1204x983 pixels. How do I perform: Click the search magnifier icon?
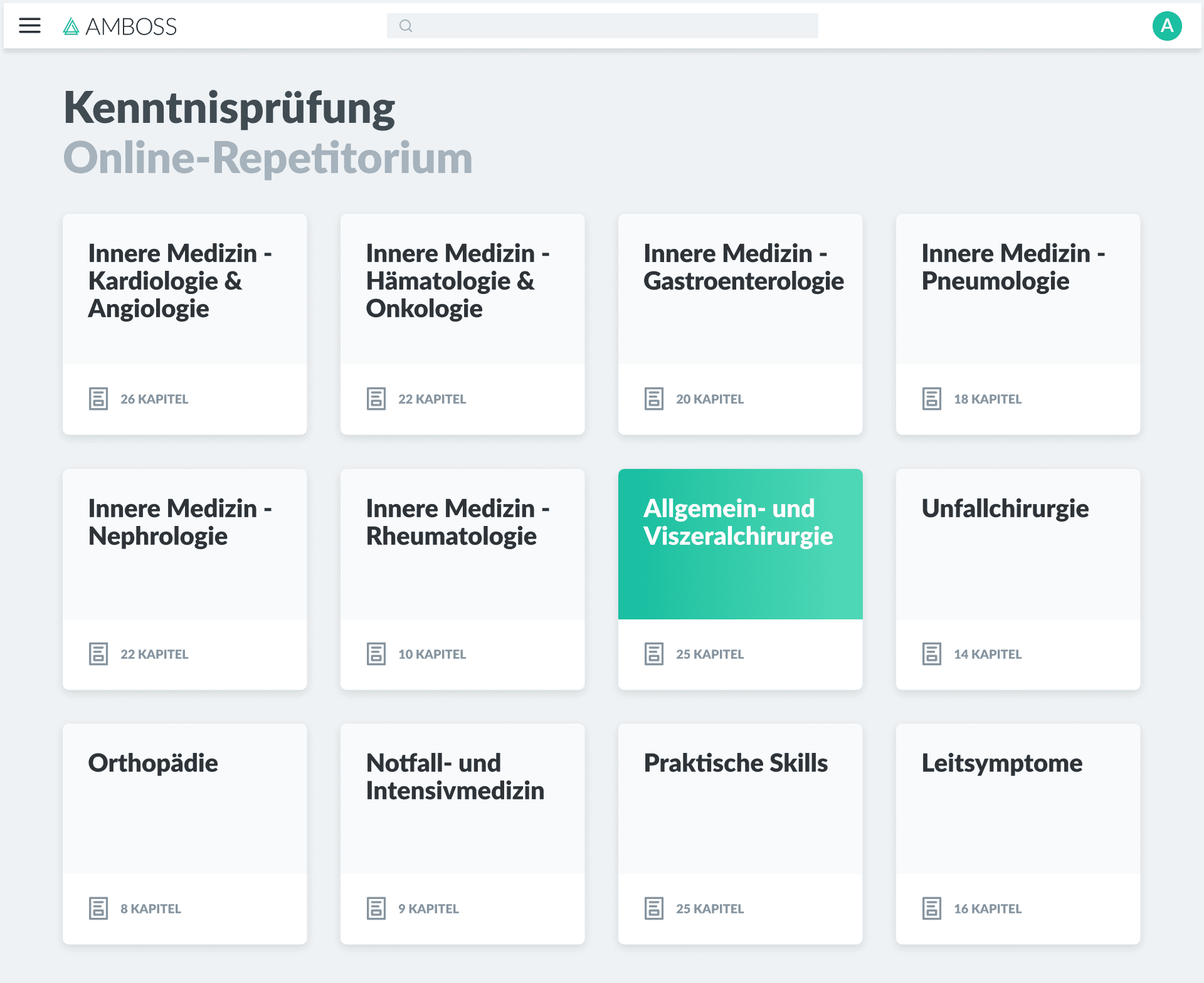coord(405,26)
